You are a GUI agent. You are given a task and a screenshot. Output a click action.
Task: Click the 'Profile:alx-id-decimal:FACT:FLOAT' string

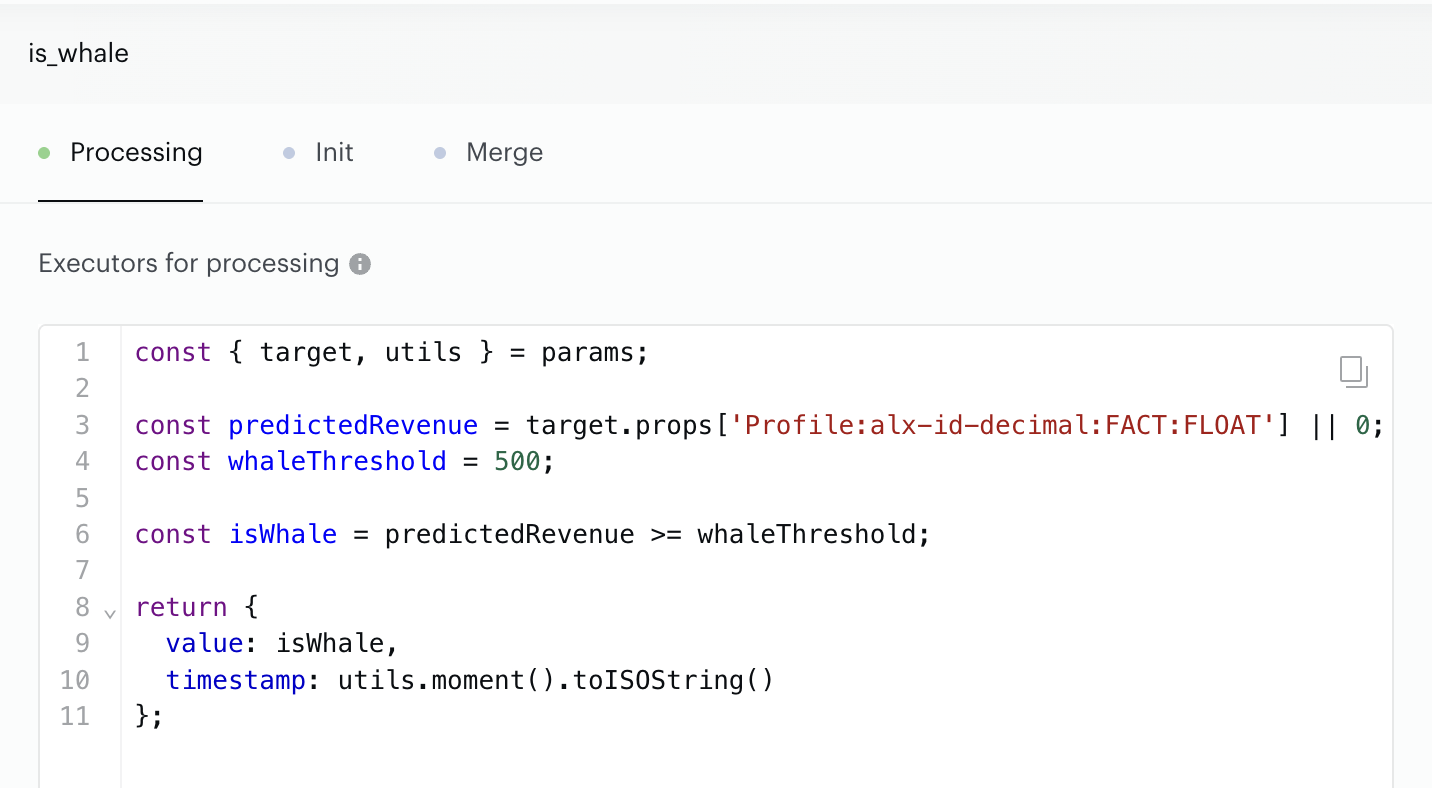pyautogui.click(x=1003, y=425)
